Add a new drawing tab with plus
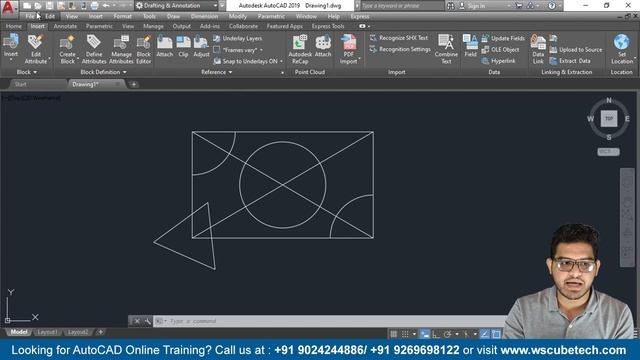The image size is (640, 360). [x=134, y=84]
